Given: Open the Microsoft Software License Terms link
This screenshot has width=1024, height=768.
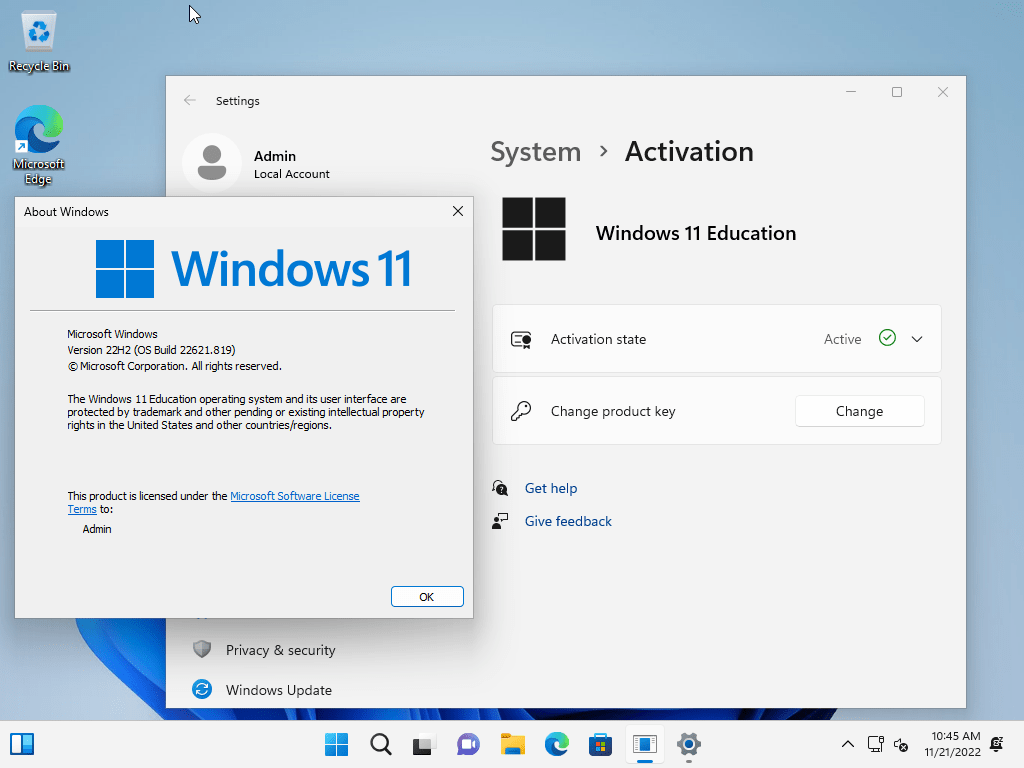Looking at the screenshot, I should pos(294,496).
